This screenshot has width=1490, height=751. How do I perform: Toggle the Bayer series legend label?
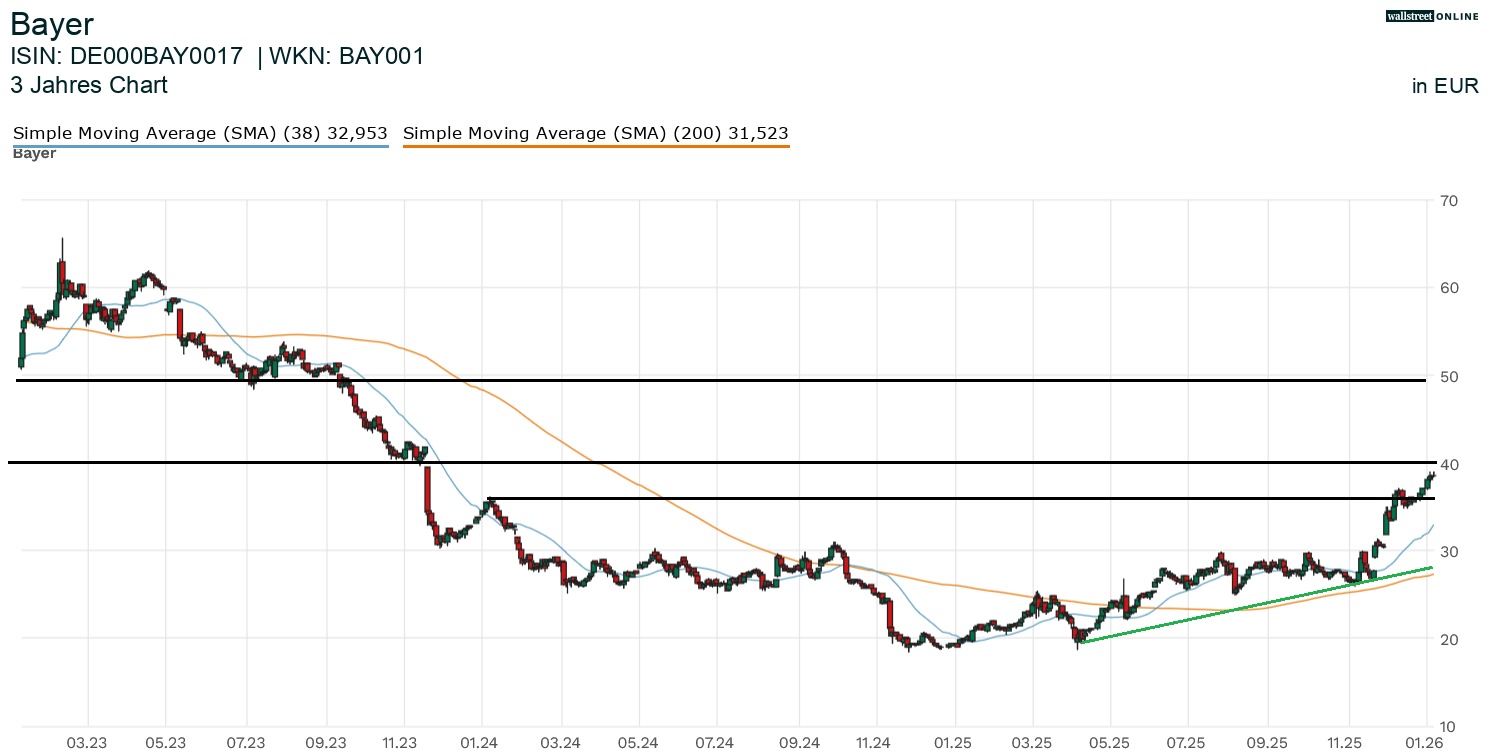pos(33,153)
